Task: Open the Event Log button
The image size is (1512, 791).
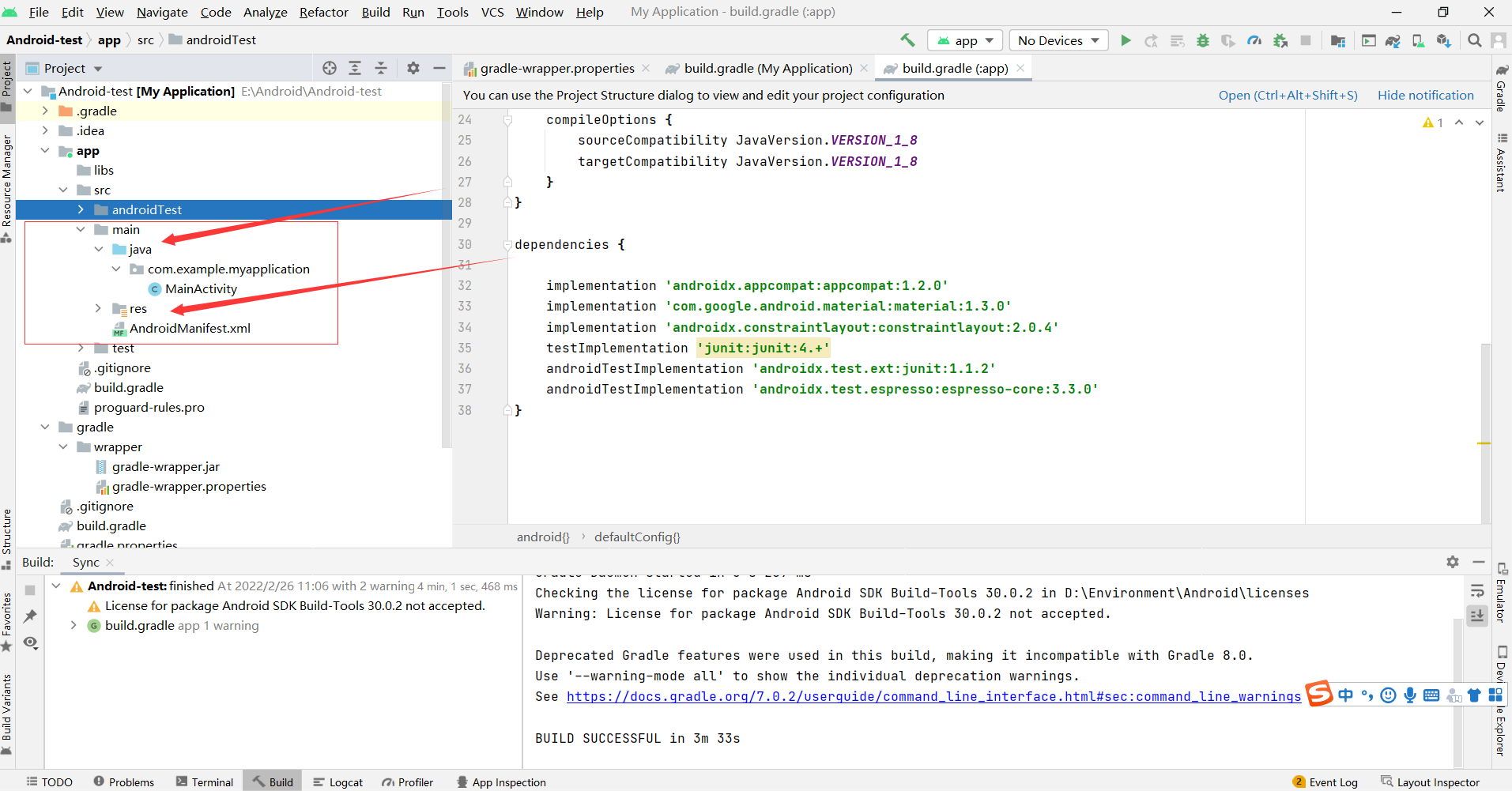Action: [x=1325, y=782]
